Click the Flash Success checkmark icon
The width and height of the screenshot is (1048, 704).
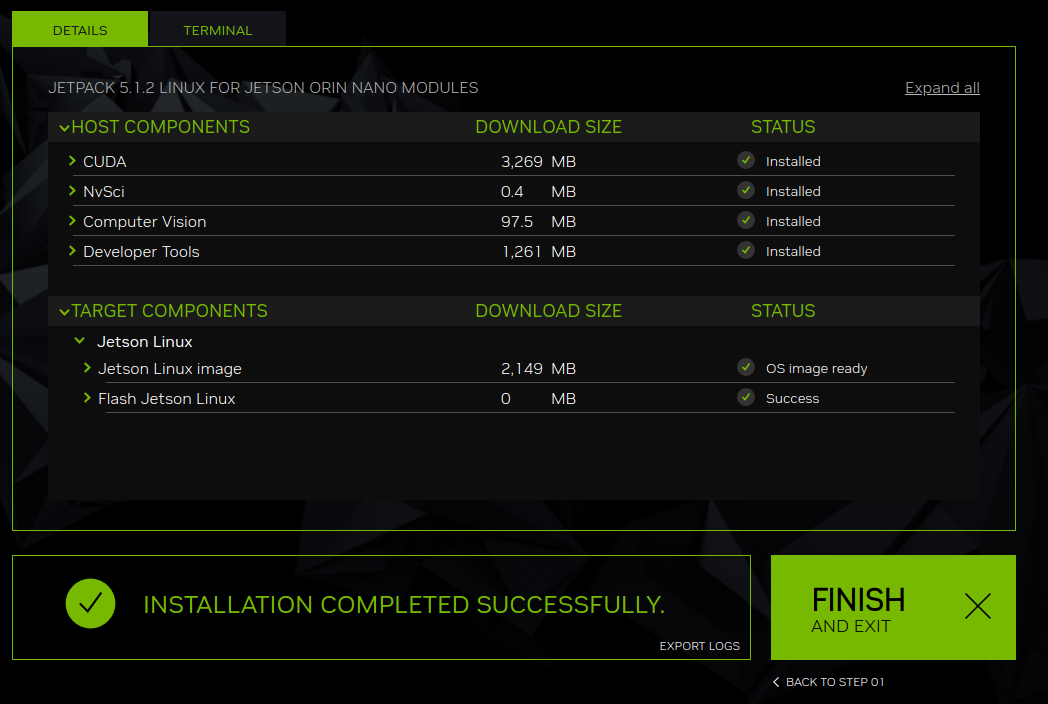pos(746,398)
